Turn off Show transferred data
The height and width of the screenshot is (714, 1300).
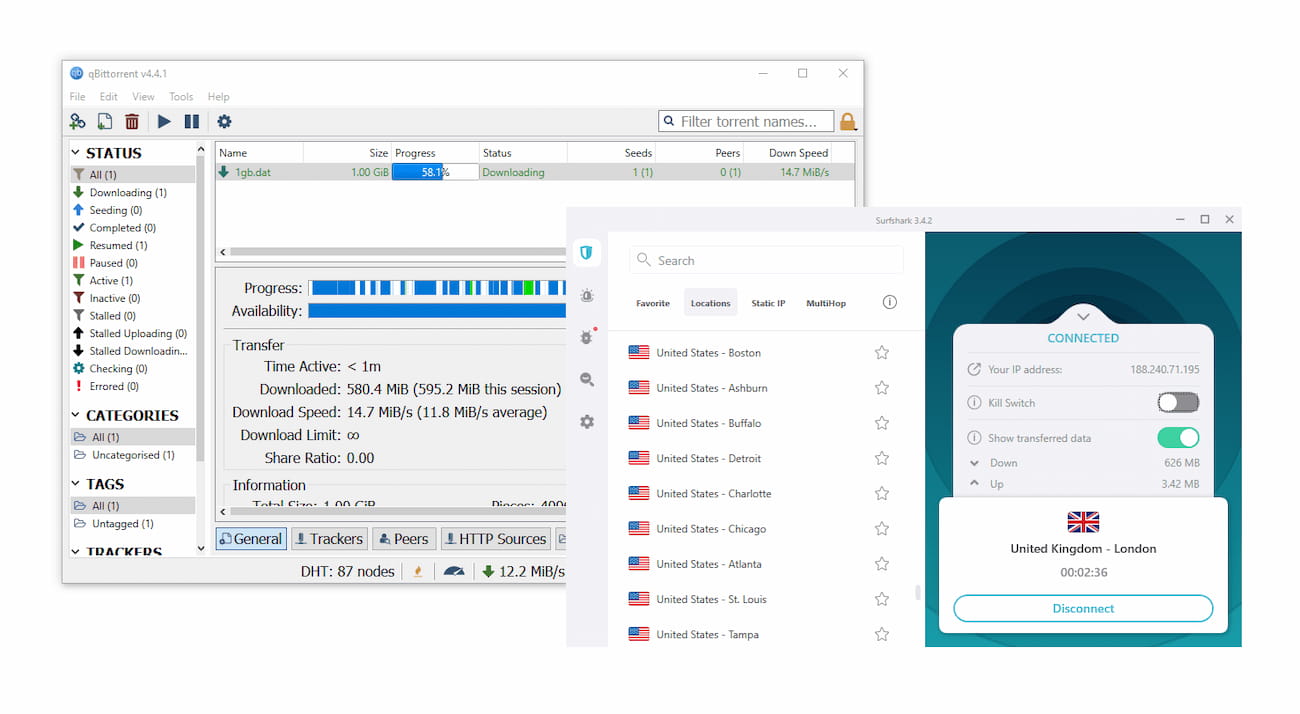click(1178, 438)
